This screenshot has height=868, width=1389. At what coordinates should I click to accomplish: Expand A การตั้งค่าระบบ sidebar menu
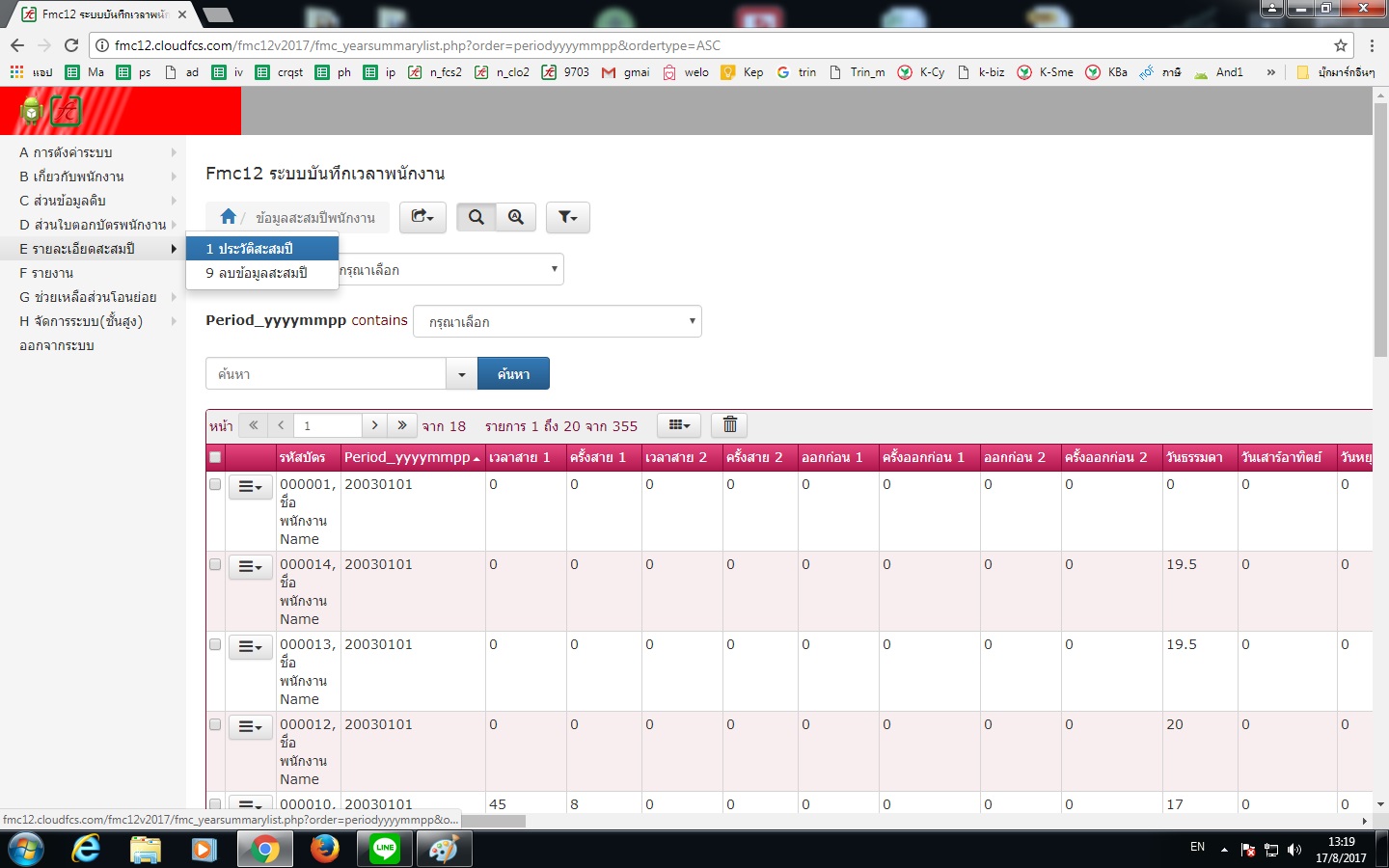[93, 152]
